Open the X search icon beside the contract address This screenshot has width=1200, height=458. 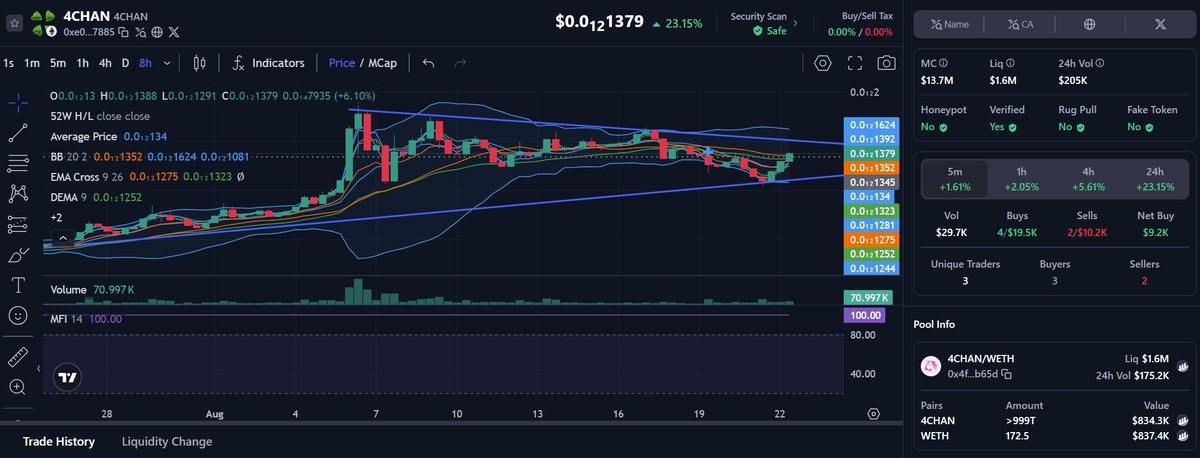[x=139, y=33]
